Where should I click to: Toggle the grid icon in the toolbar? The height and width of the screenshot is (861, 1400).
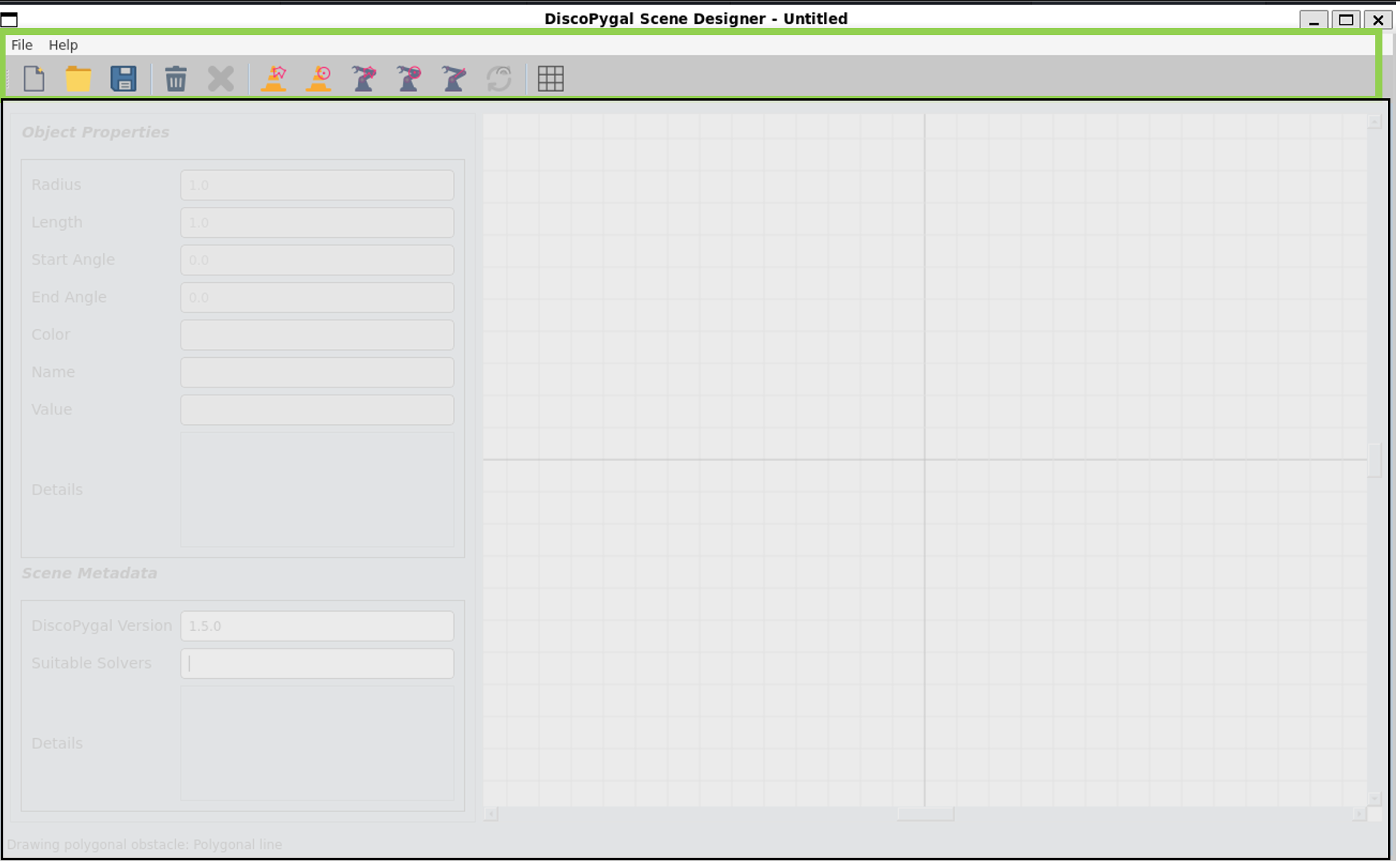coord(551,78)
